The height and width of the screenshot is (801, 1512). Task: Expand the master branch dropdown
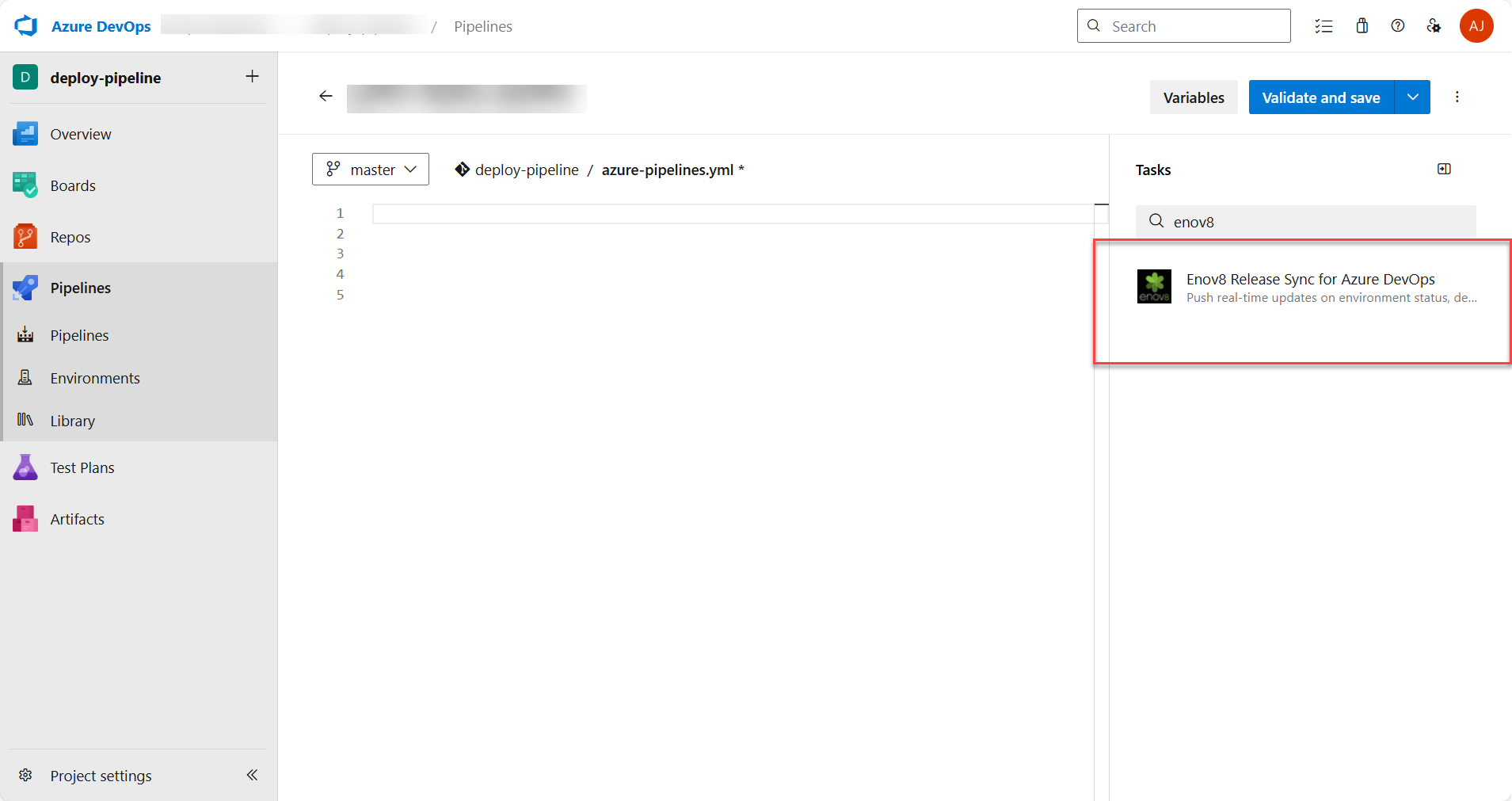pos(371,170)
